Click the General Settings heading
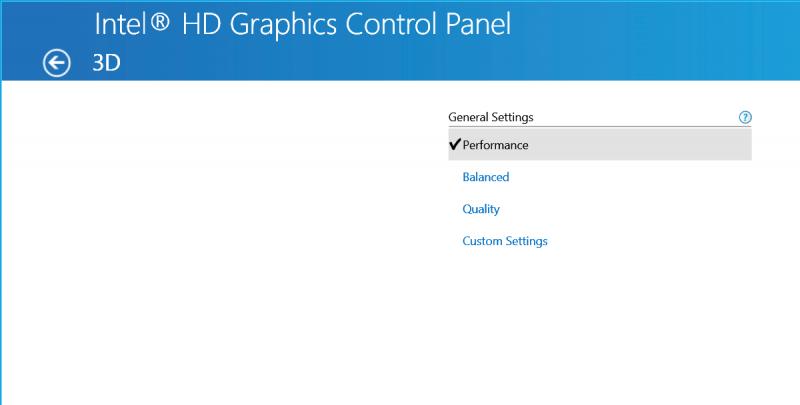The image size is (800, 405). pyautogui.click(x=491, y=117)
